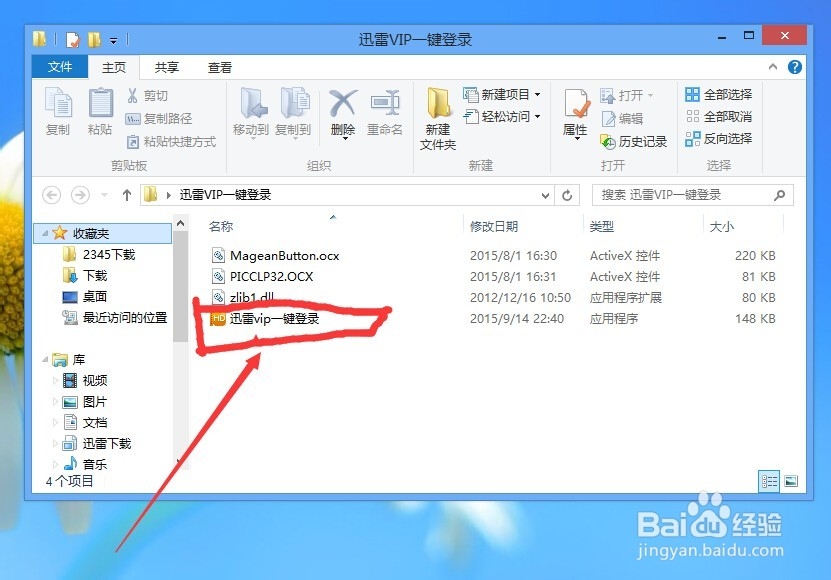Minimize the ribbon with the chevron arrow

(x=772, y=67)
